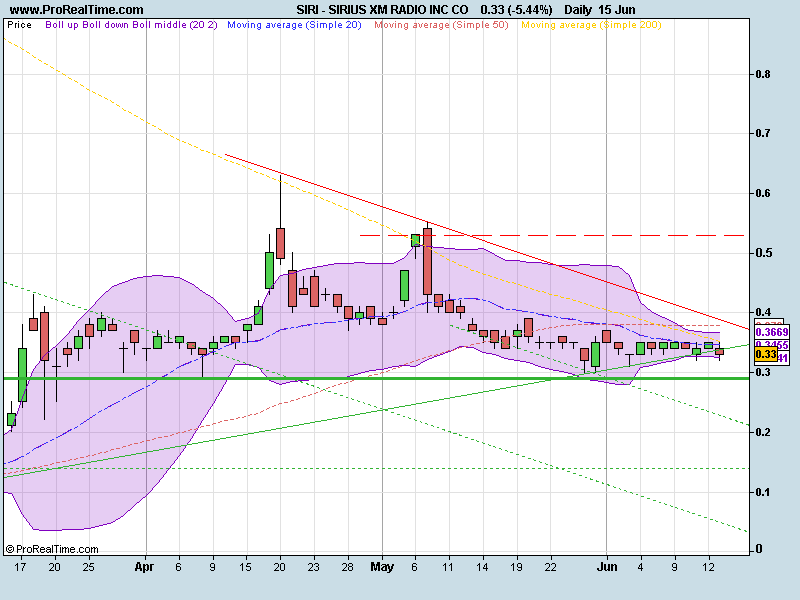Screen dimensions: 800x600
Task: Select the red long-dashed horizontal resistance line
Action: 552,235
